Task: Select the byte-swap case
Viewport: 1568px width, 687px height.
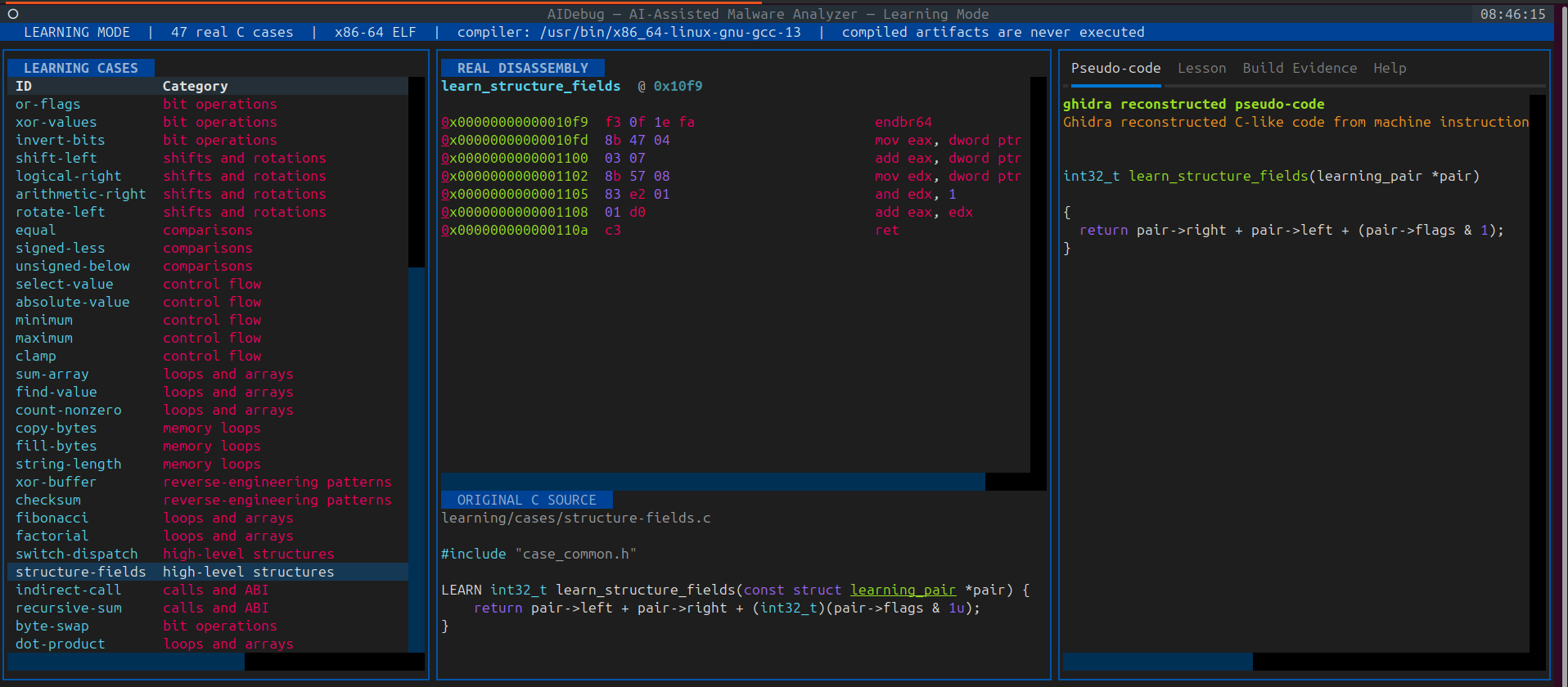Action: [x=208, y=626]
